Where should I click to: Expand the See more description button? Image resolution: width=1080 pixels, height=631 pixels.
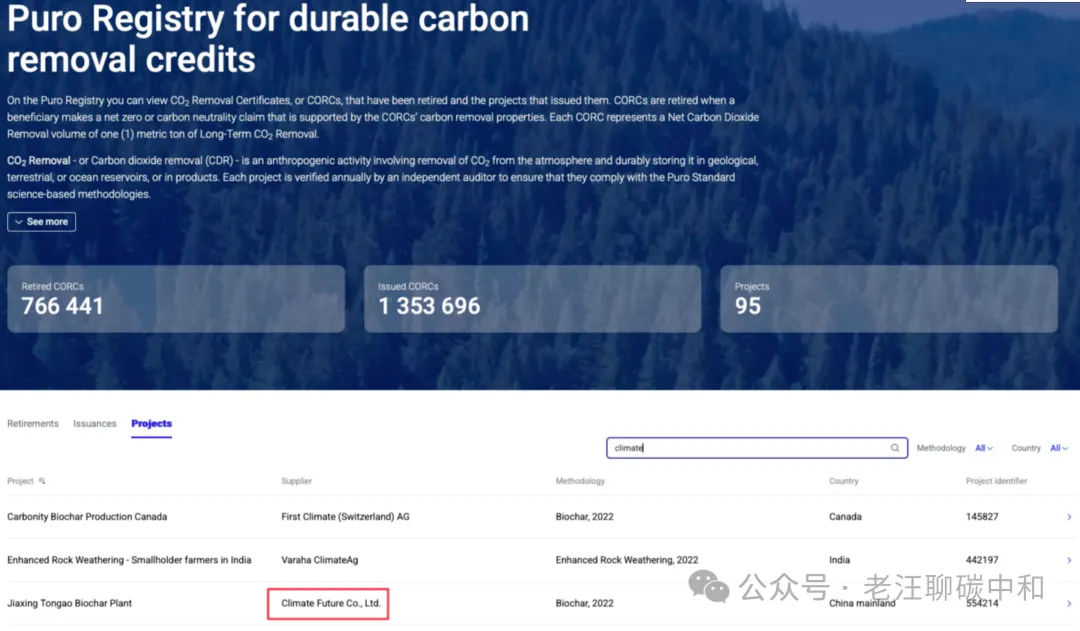(41, 222)
